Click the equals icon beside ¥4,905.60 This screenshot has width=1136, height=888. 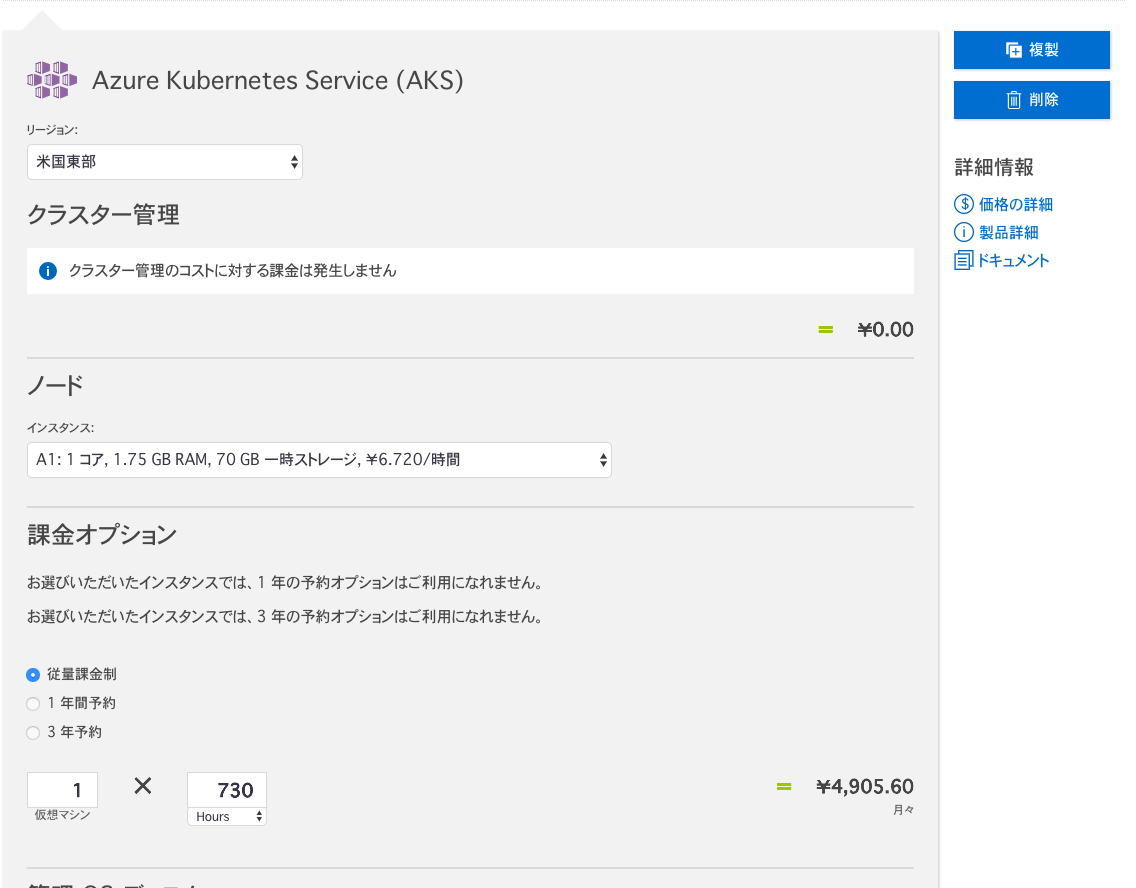click(783, 787)
